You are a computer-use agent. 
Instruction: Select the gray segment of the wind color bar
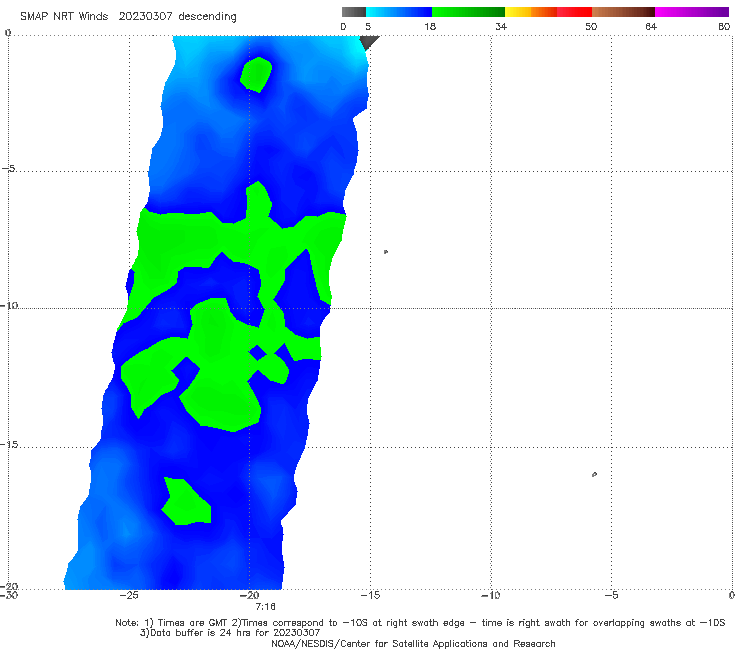click(x=354, y=12)
